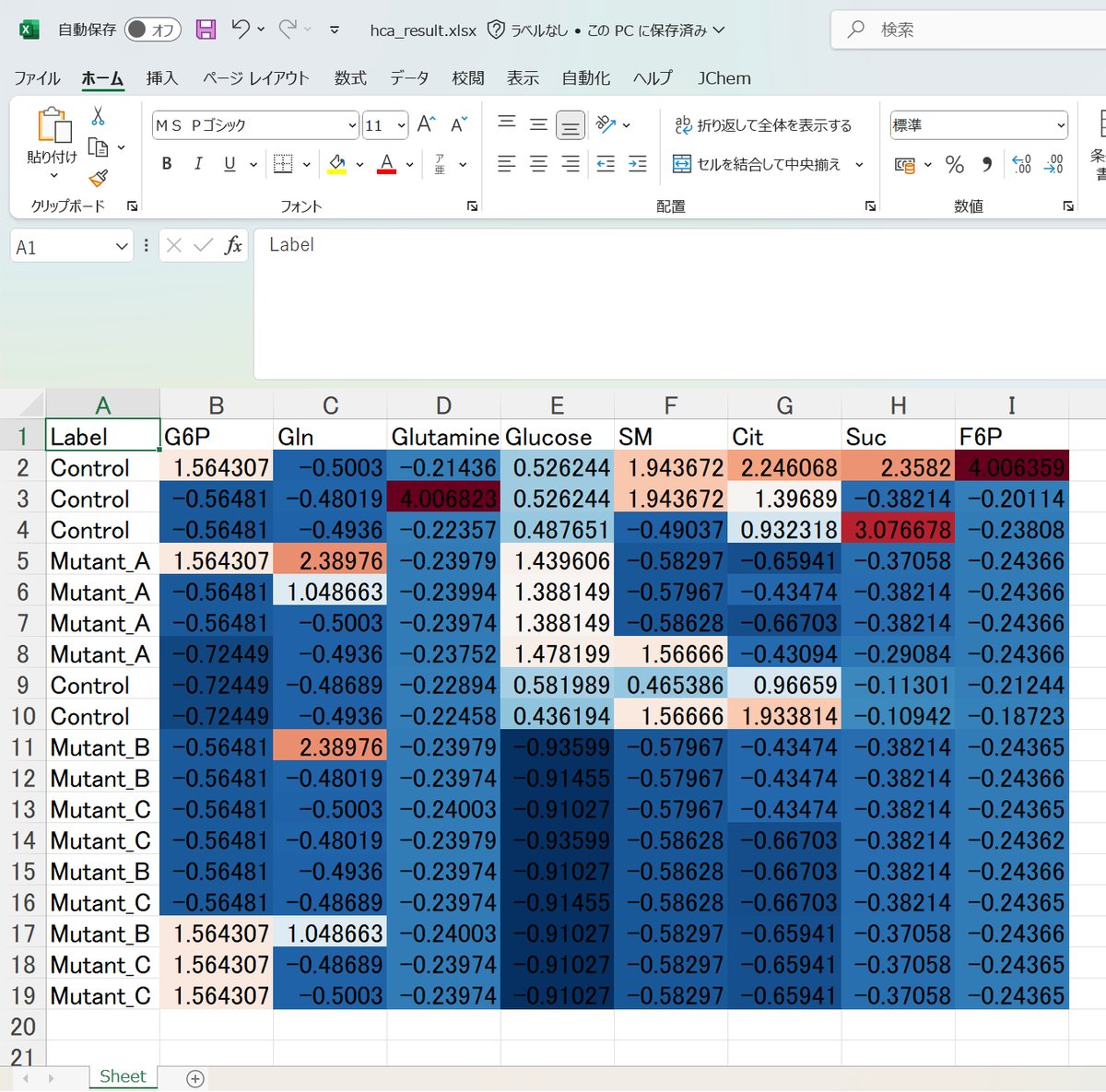Open the データ ribbon tab
Viewport: 1106px width, 1092px height.
point(408,78)
